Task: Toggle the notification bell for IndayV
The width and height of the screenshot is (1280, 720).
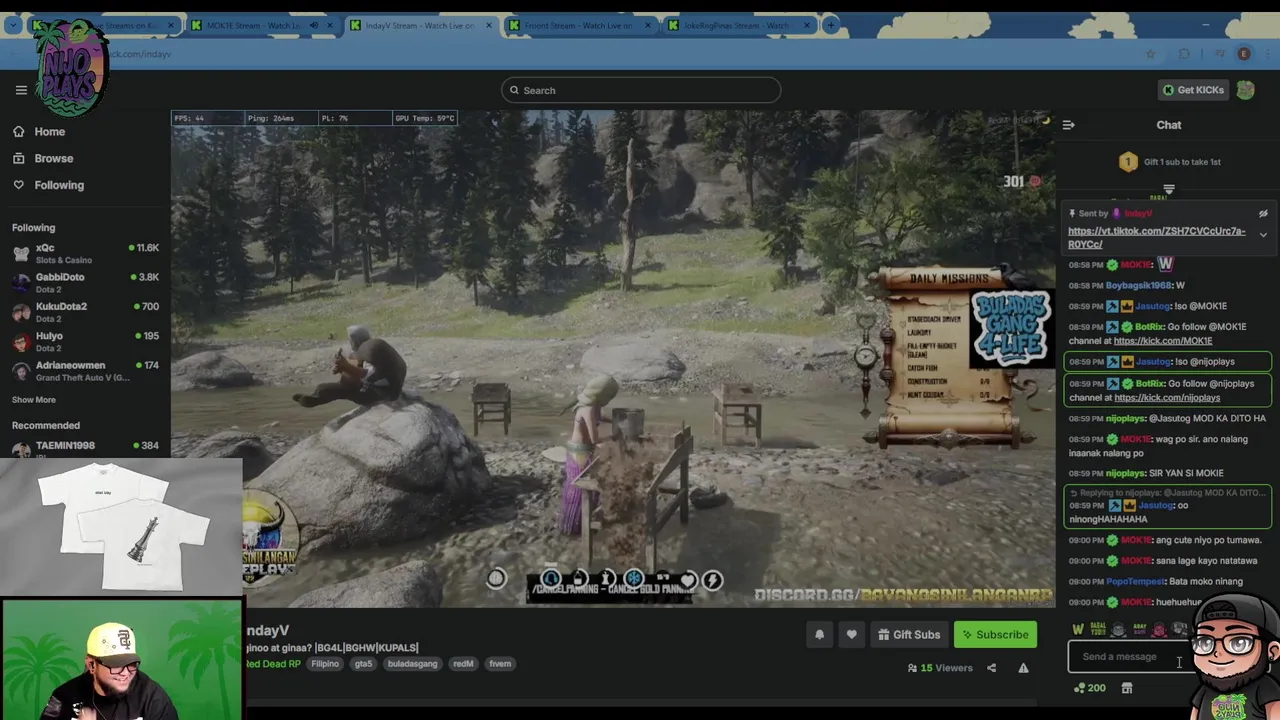Action: point(819,634)
